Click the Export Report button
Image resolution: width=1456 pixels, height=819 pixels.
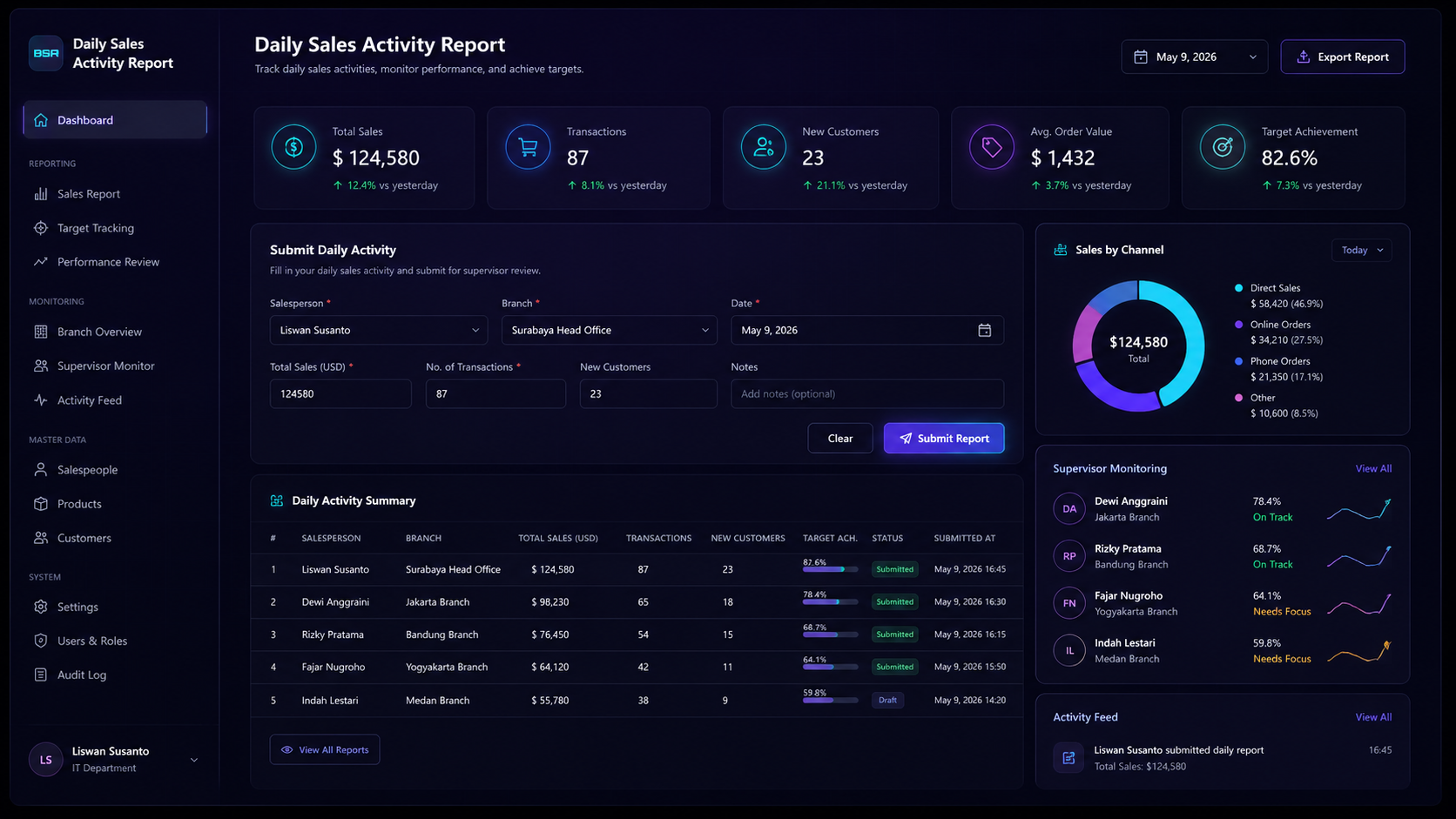coord(1343,57)
